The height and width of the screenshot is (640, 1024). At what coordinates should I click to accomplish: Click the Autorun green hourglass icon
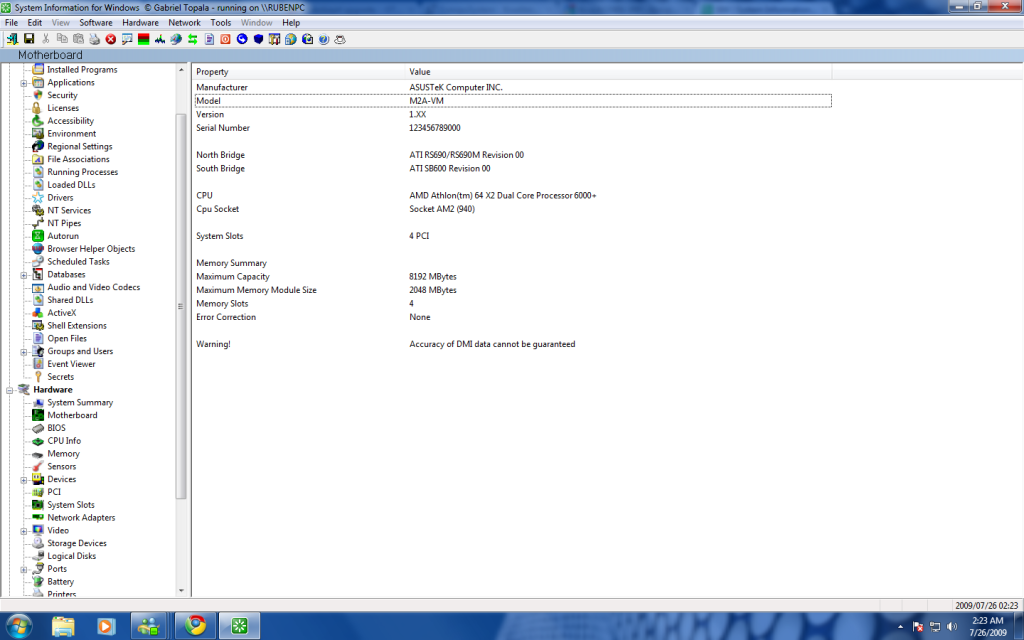(38, 236)
